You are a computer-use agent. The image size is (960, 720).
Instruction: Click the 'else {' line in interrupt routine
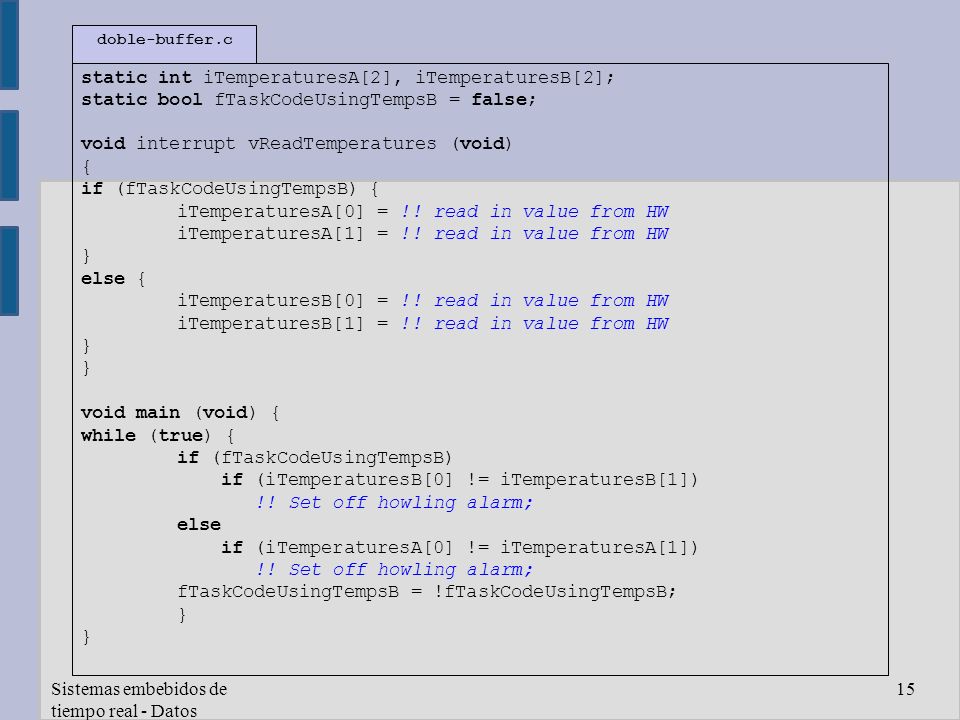tap(113, 279)
